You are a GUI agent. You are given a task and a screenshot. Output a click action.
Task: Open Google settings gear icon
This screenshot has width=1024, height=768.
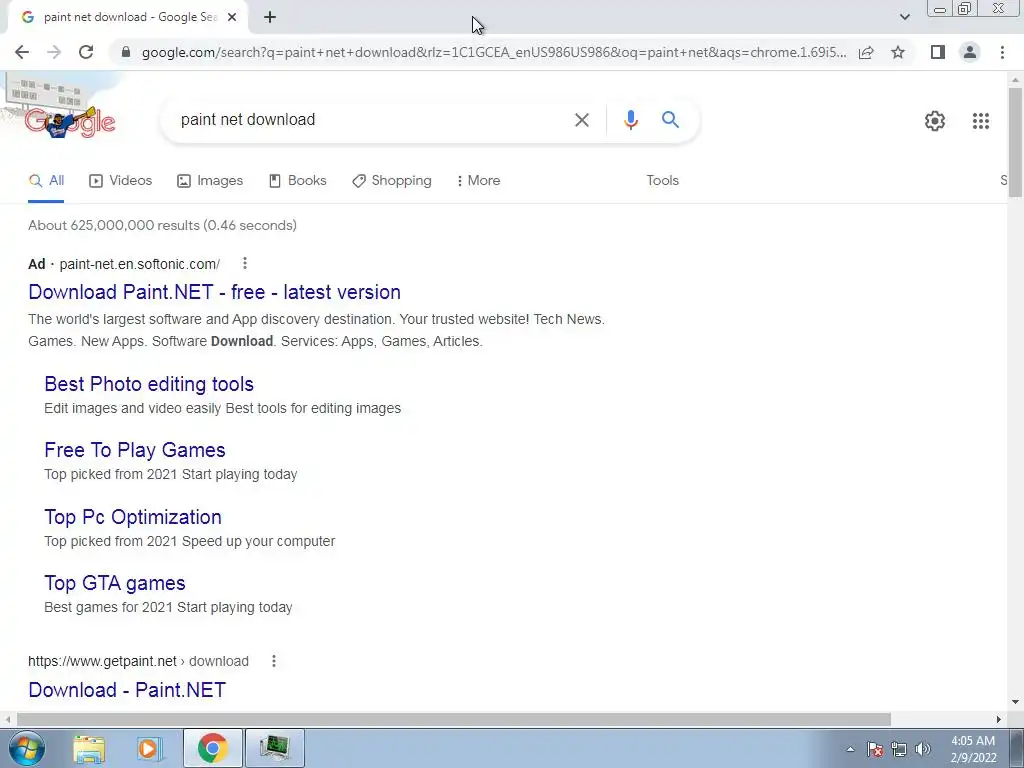click(935, 121)
